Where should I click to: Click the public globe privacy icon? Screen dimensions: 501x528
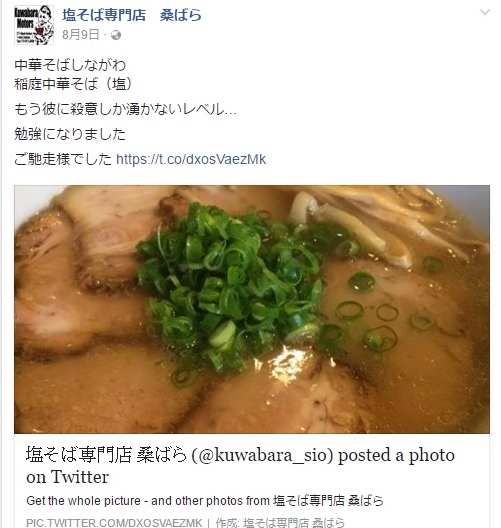[x=116, y=35]
